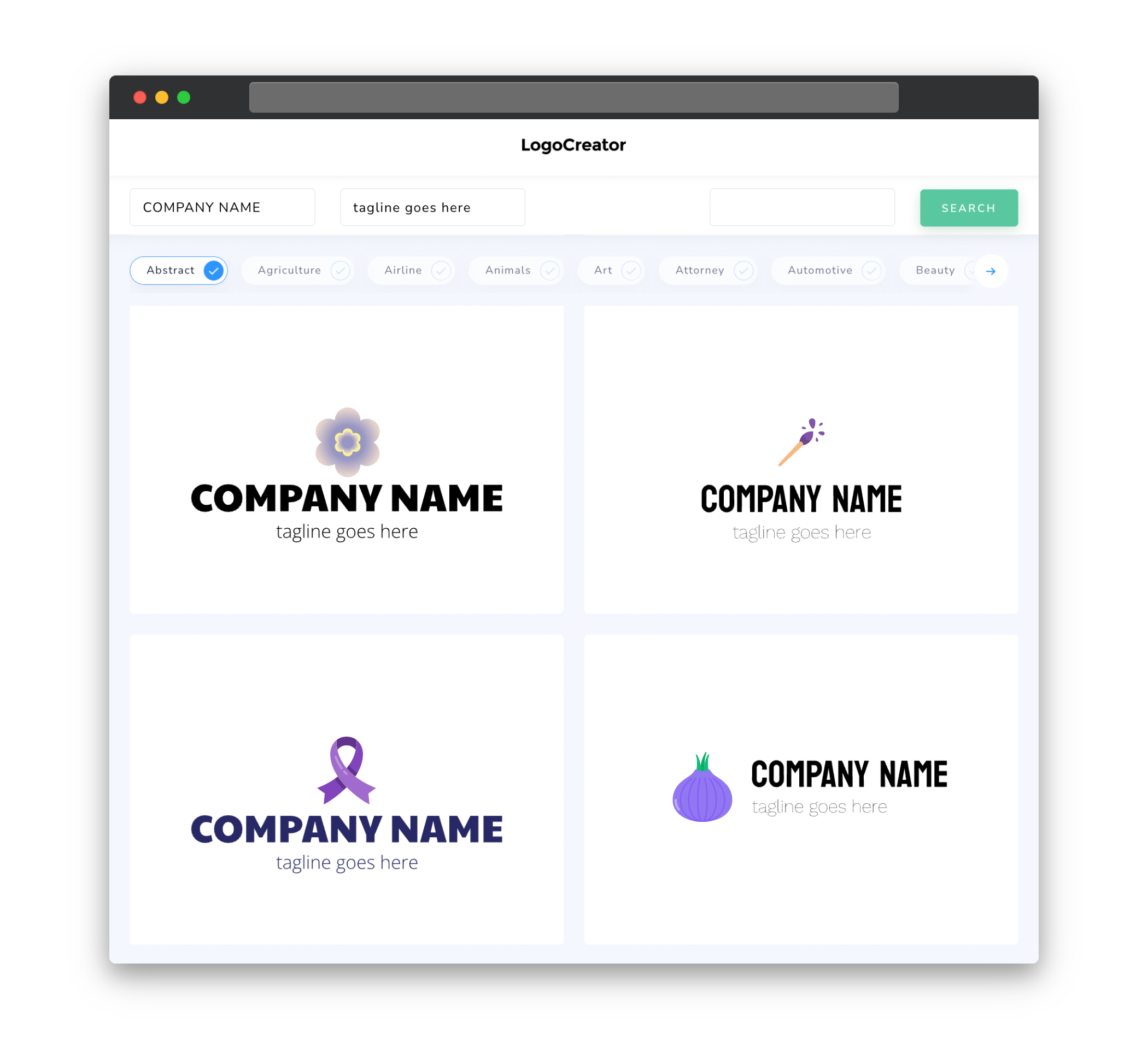Click the Animals category checkmark icon

click(549, 270)
